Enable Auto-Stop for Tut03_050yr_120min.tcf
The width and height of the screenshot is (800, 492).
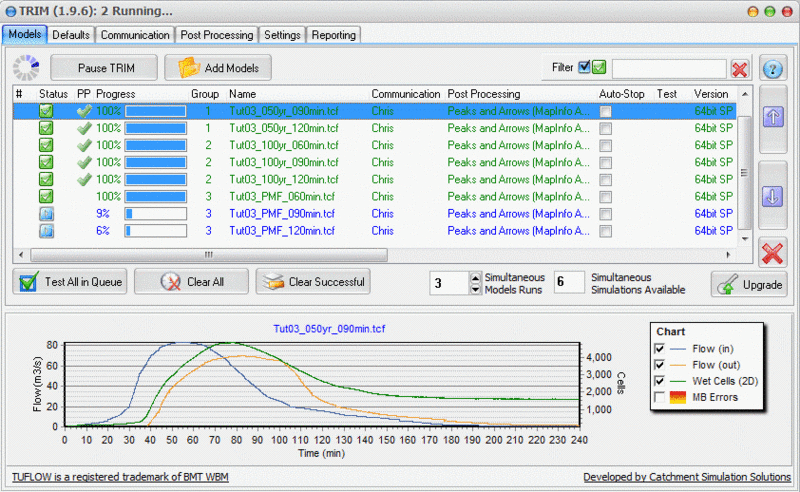click(x=605, y=129)
